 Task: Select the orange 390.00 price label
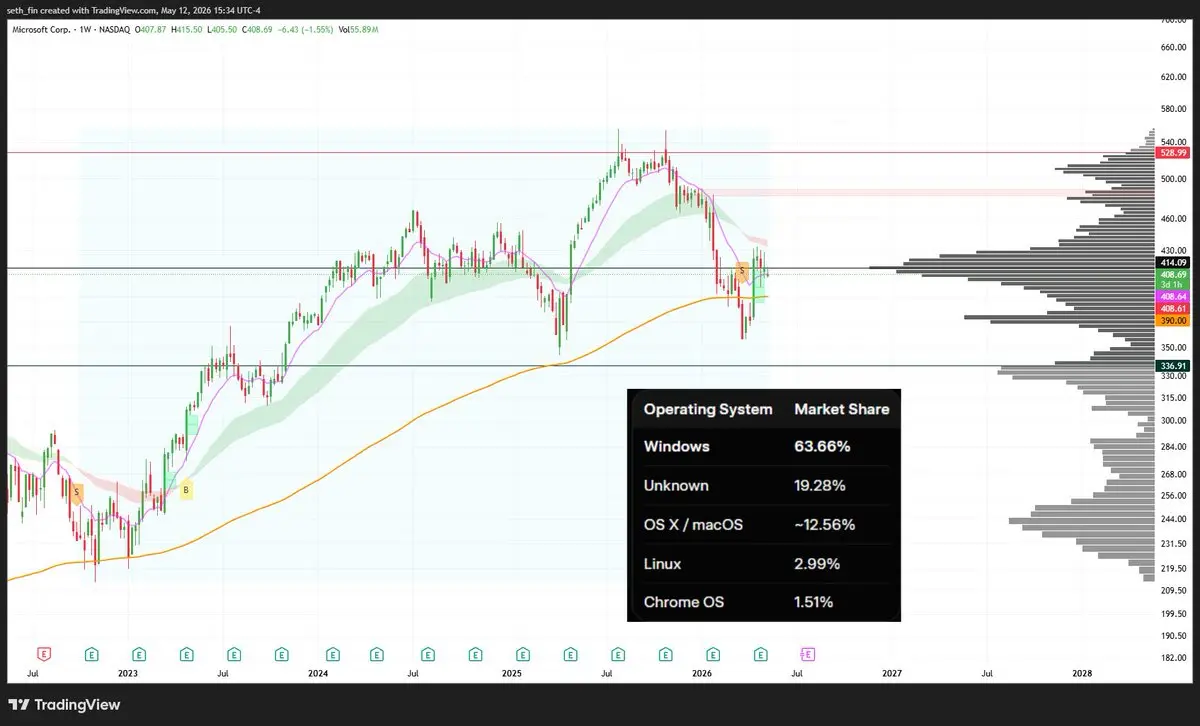pyautogui.click(x=1172, y=321)
